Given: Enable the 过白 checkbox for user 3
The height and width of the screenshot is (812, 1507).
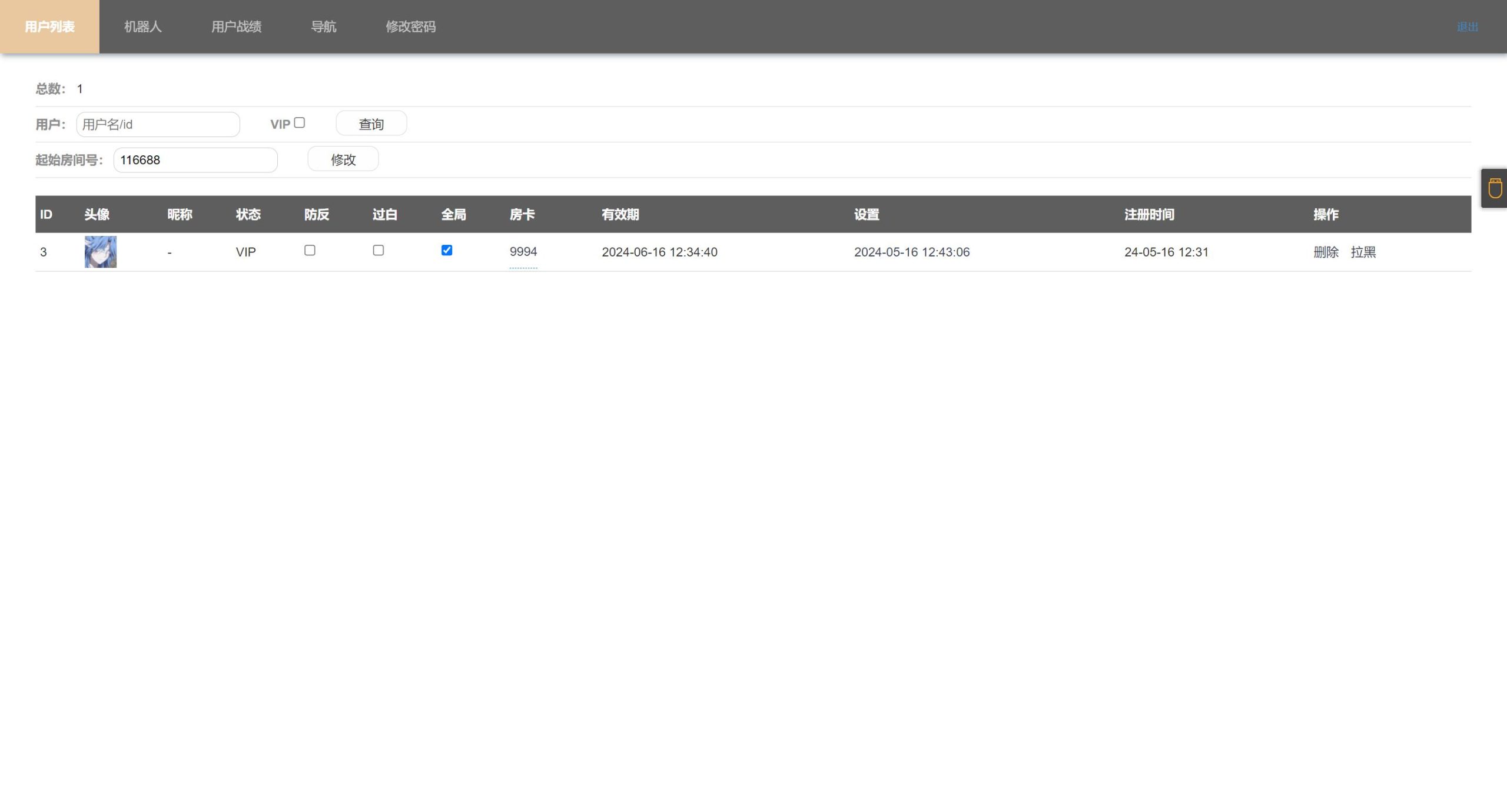Looking at the screenshot, I should [379, 250].
